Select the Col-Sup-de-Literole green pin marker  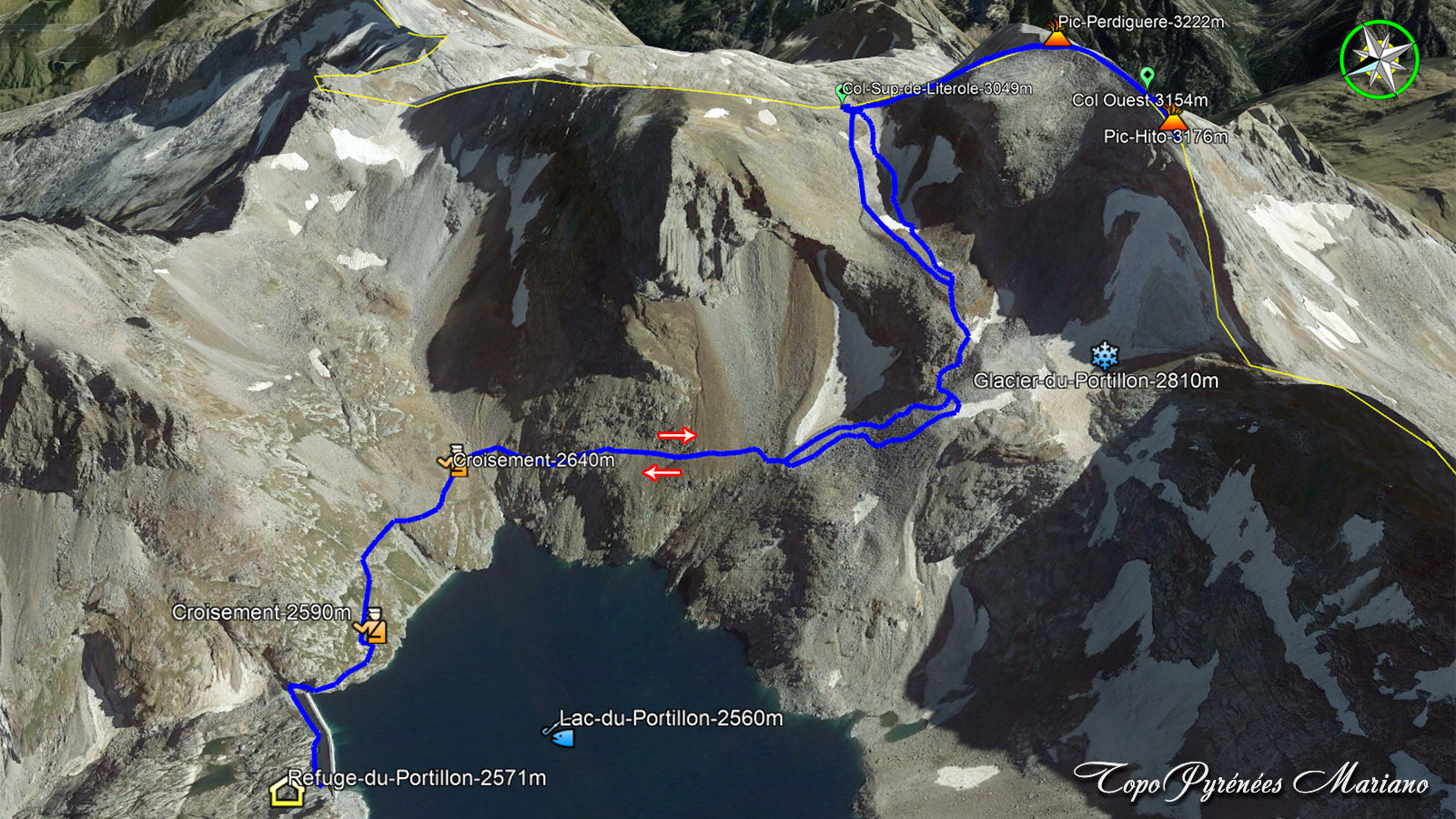click(x=842, y=93)
